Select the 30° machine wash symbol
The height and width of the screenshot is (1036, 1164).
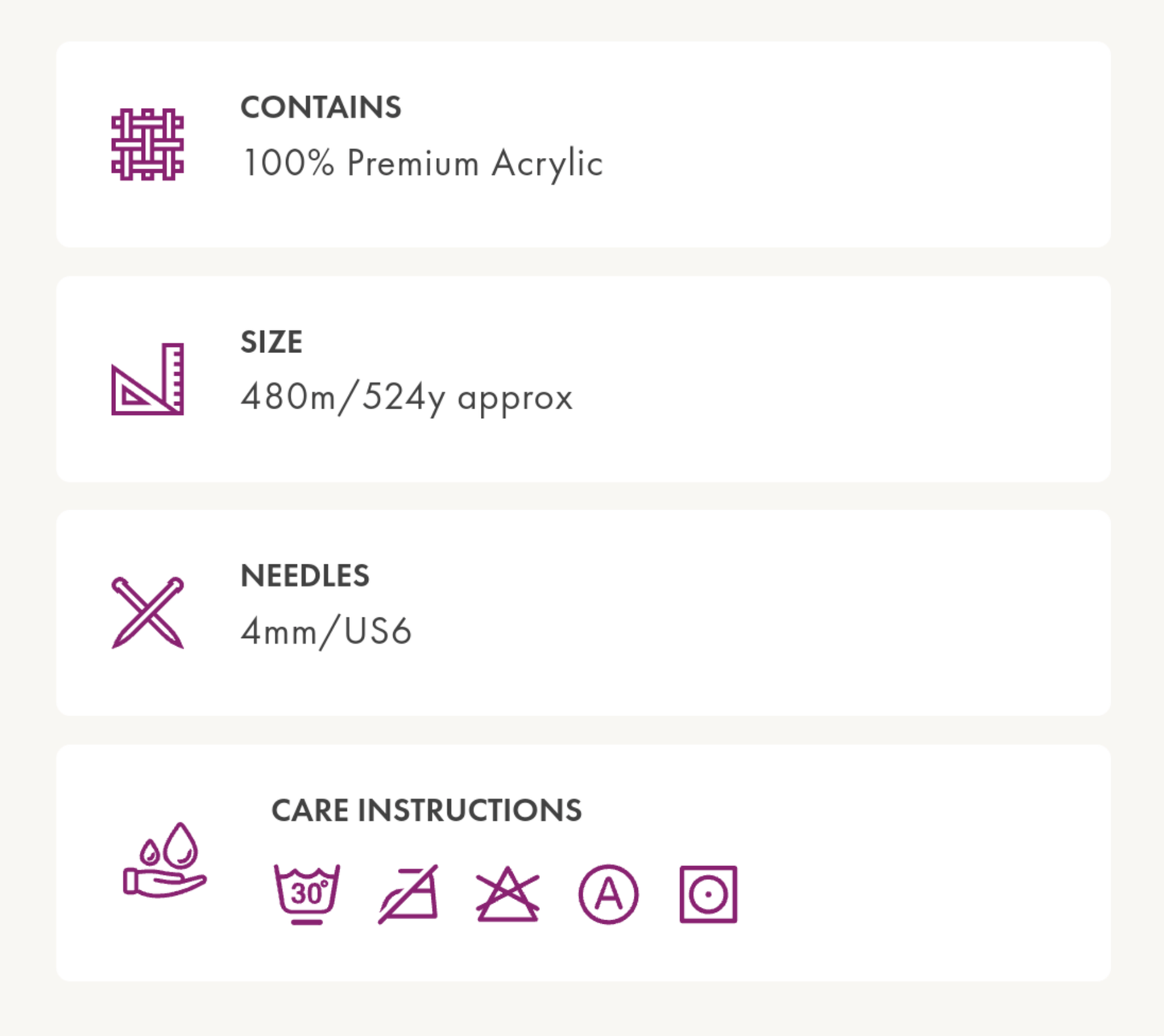(x=307, y=893)
